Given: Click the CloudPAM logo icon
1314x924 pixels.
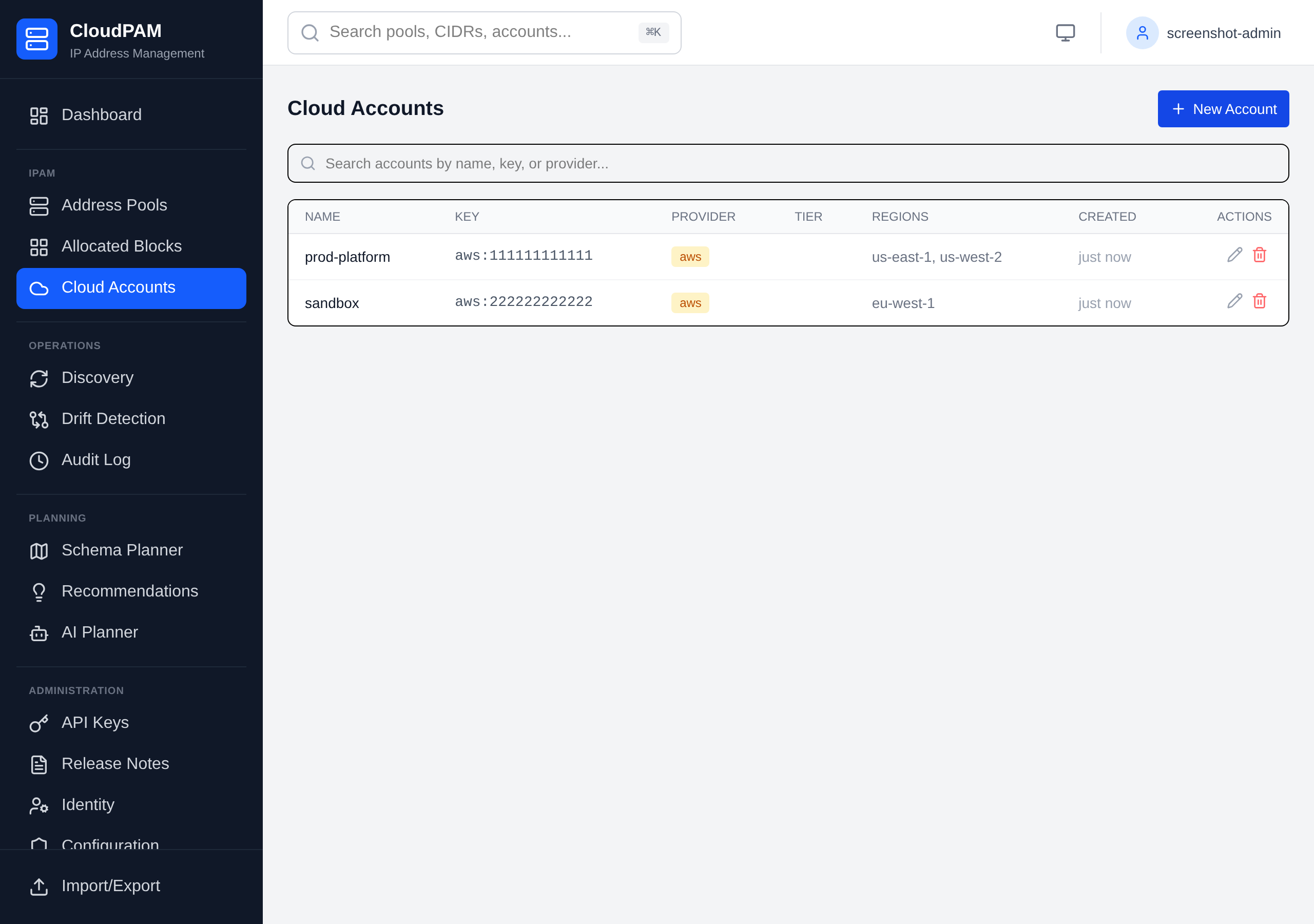Looking at the screenshot, I should 36,39.
